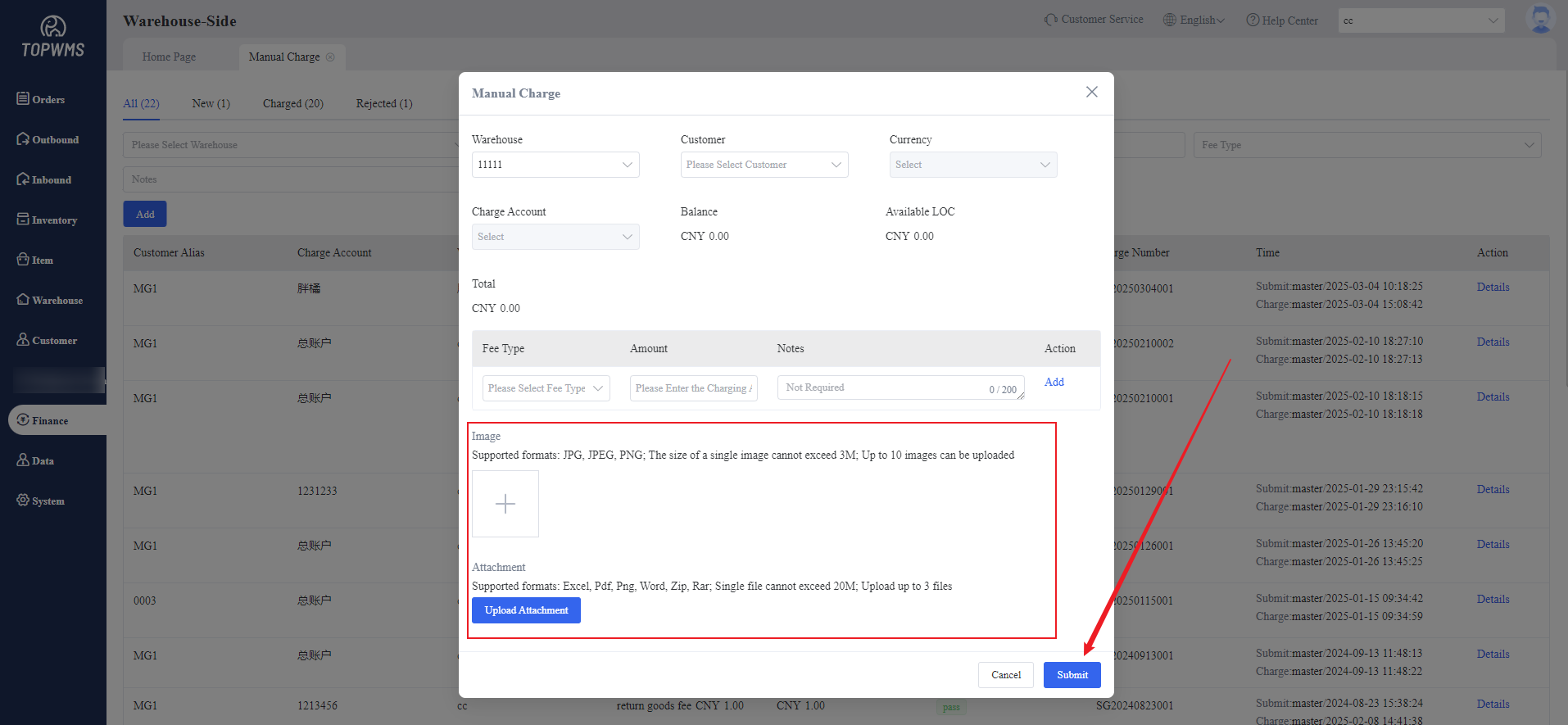Viewport: 1568px width, 725px height.
Task: Open Orders in the sidebar
Action: tap(41, 99)
